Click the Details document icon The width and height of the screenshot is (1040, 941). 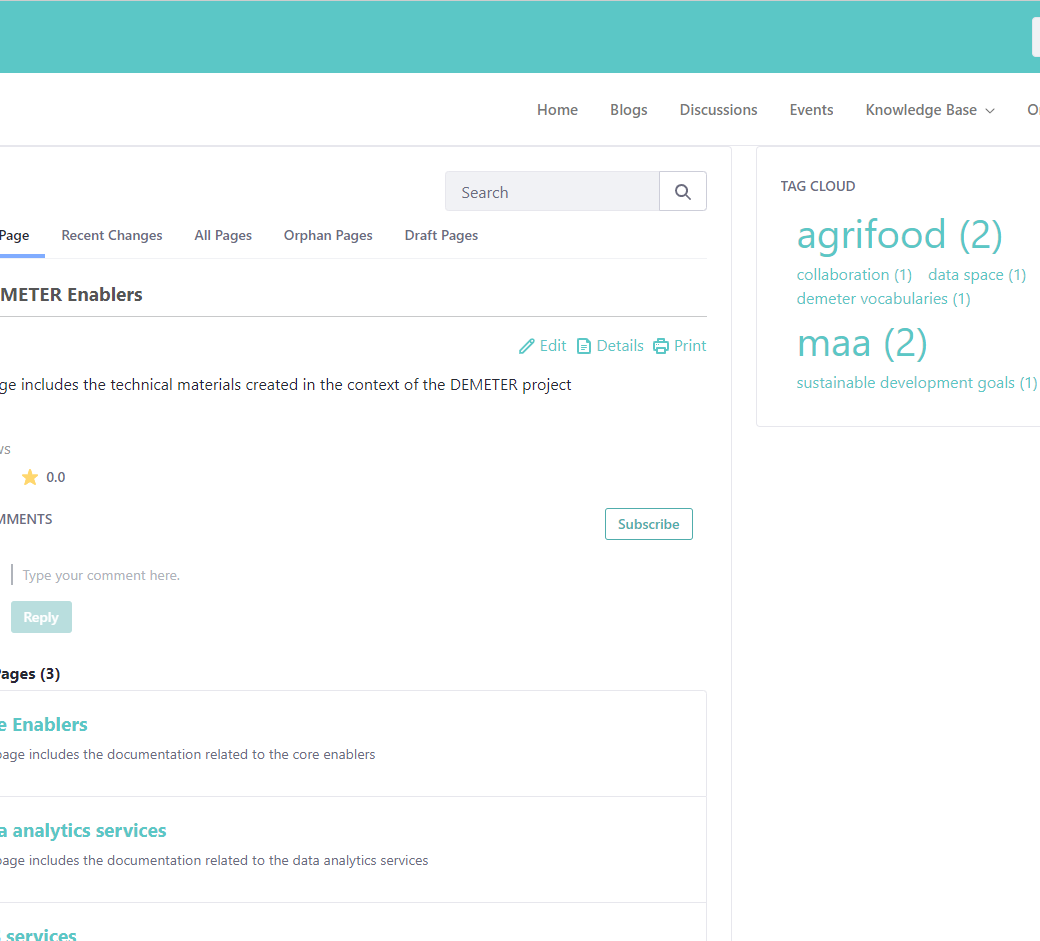pyautogui.click(x=584, y=346)
